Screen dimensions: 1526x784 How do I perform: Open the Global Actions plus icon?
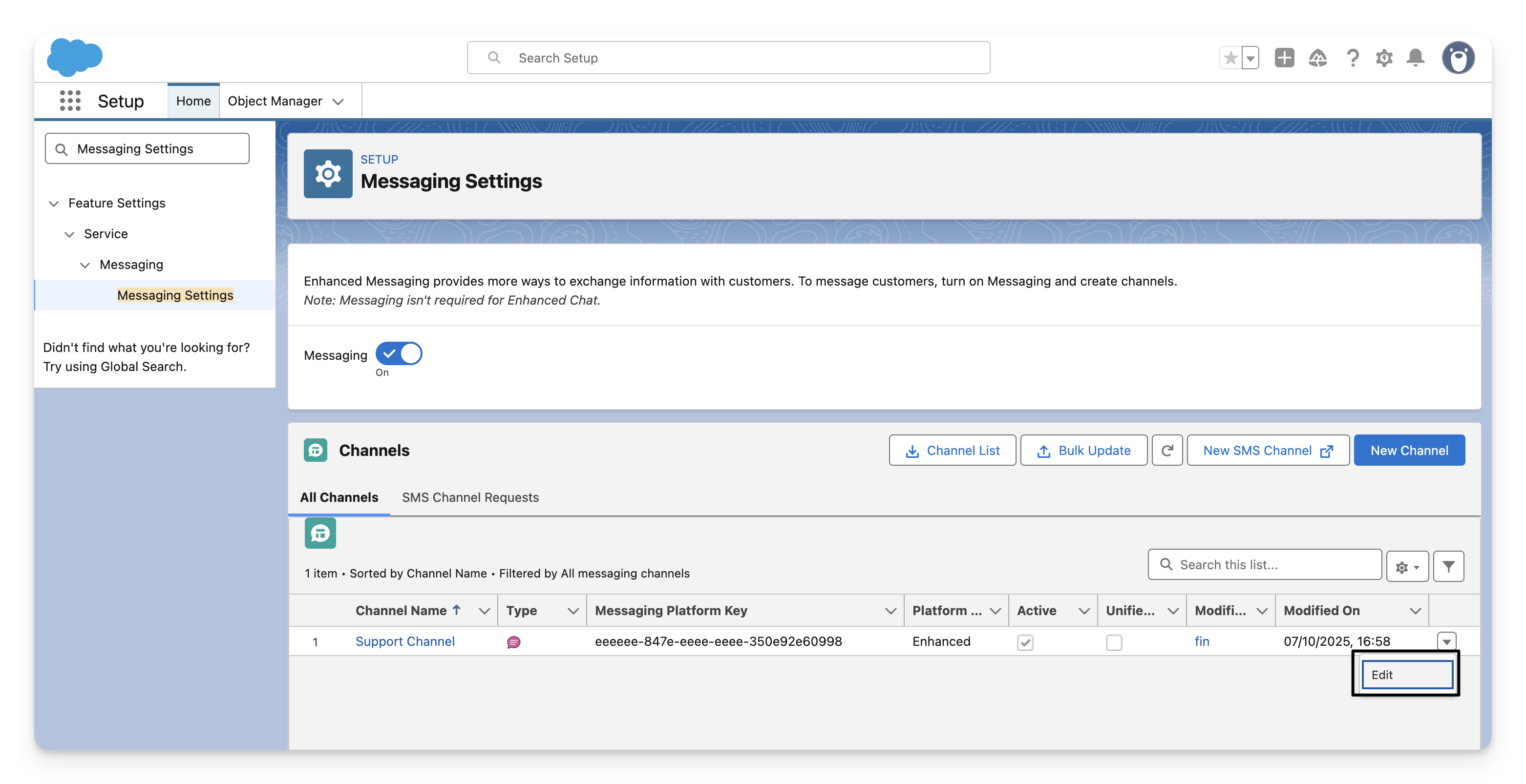point(1284,58)
